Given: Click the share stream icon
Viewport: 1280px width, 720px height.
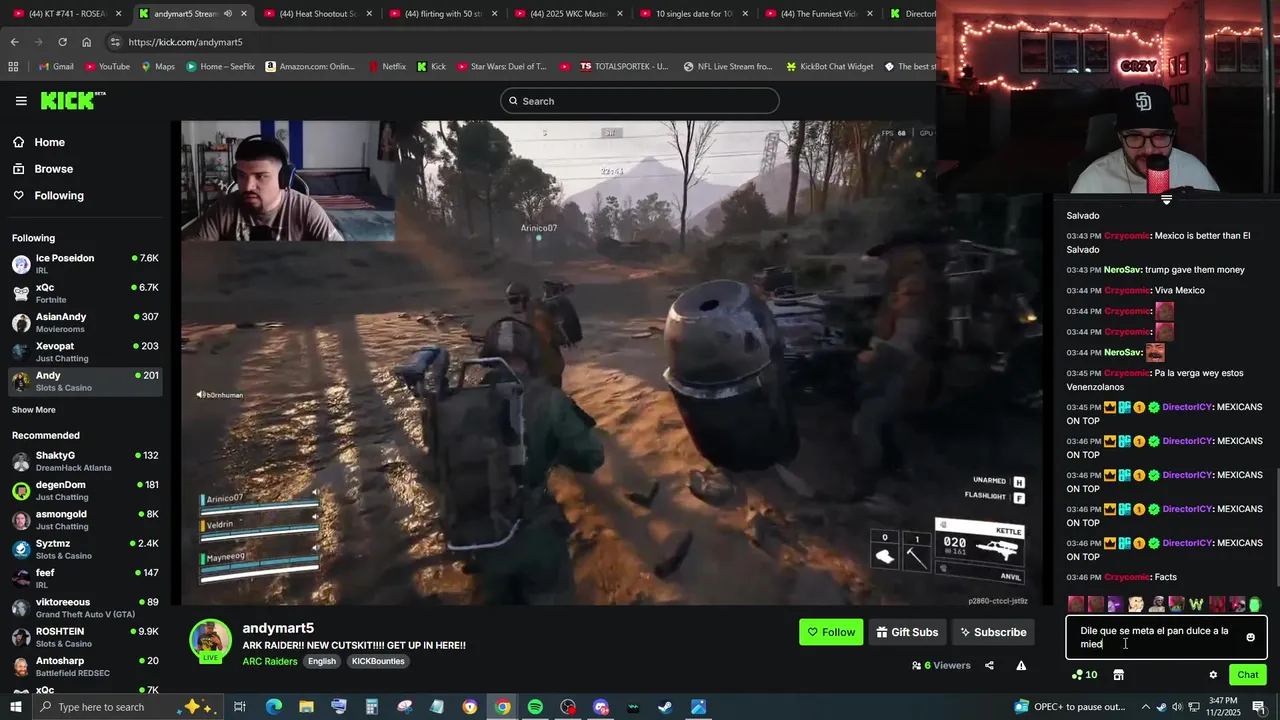Looking at the screenshot, I should point(989,666).
